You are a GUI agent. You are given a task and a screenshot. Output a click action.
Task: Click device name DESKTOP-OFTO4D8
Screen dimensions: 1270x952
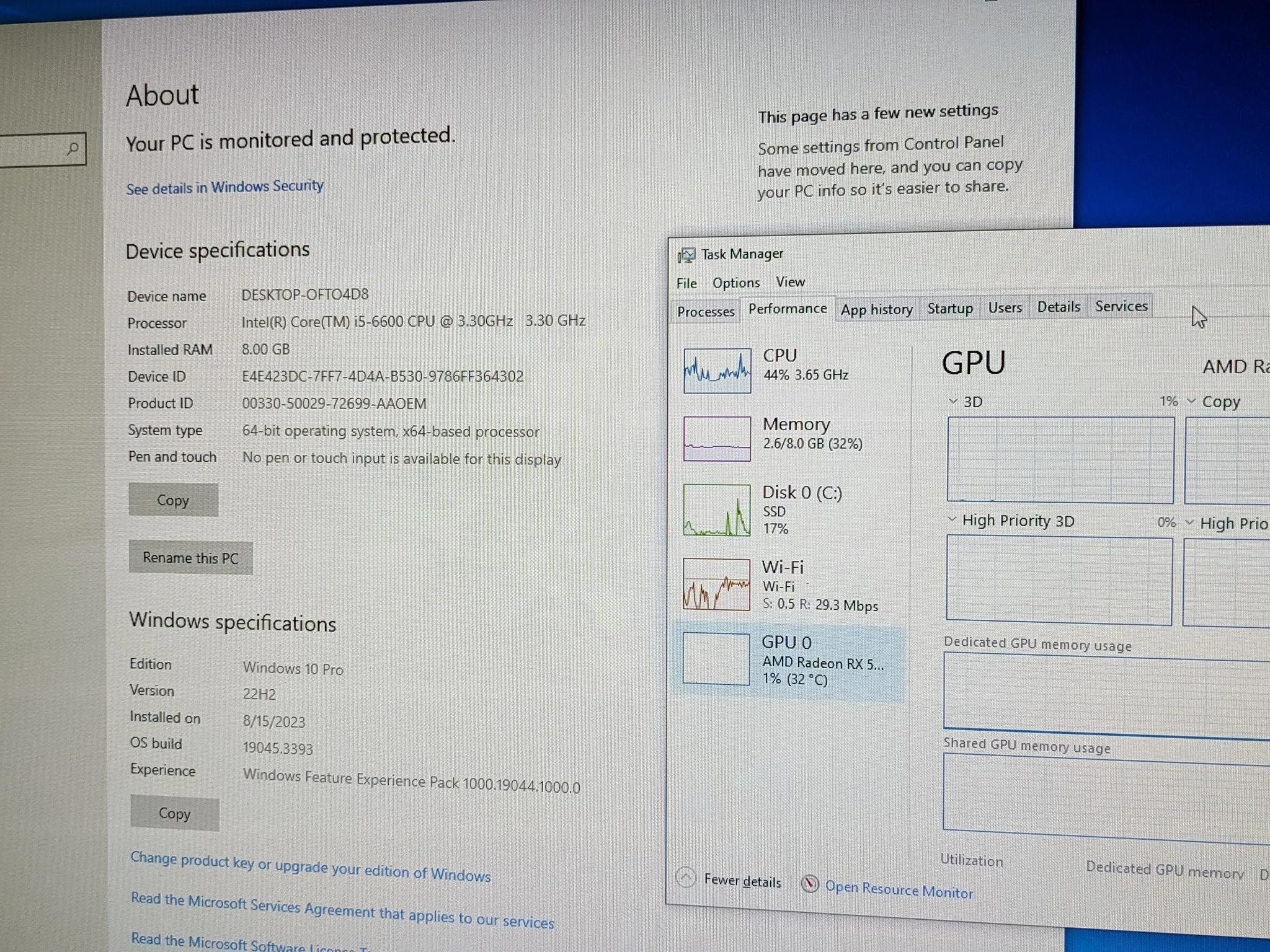(x=305, y=294)
